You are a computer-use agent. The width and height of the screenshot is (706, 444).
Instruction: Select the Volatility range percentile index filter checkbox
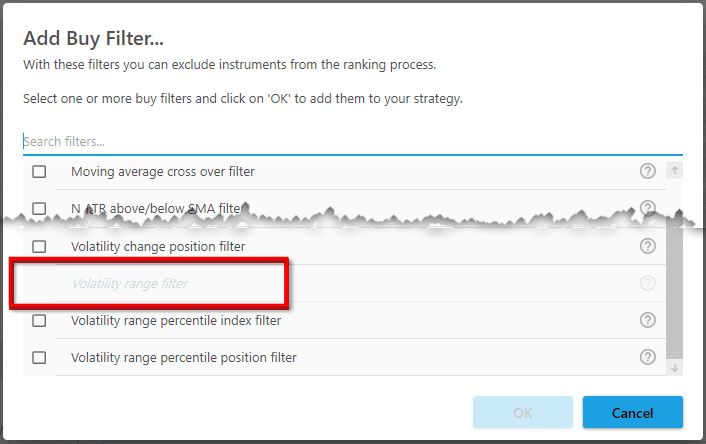pos(39,321)
